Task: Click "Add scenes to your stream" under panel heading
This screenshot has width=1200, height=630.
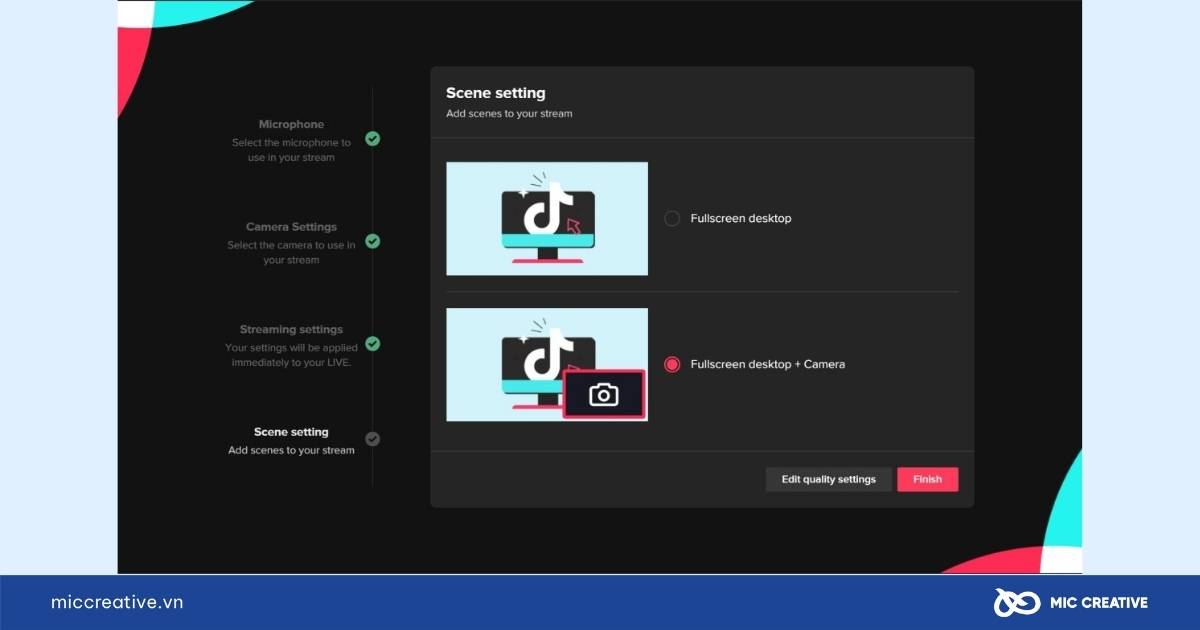Action: tap(509, 114)
